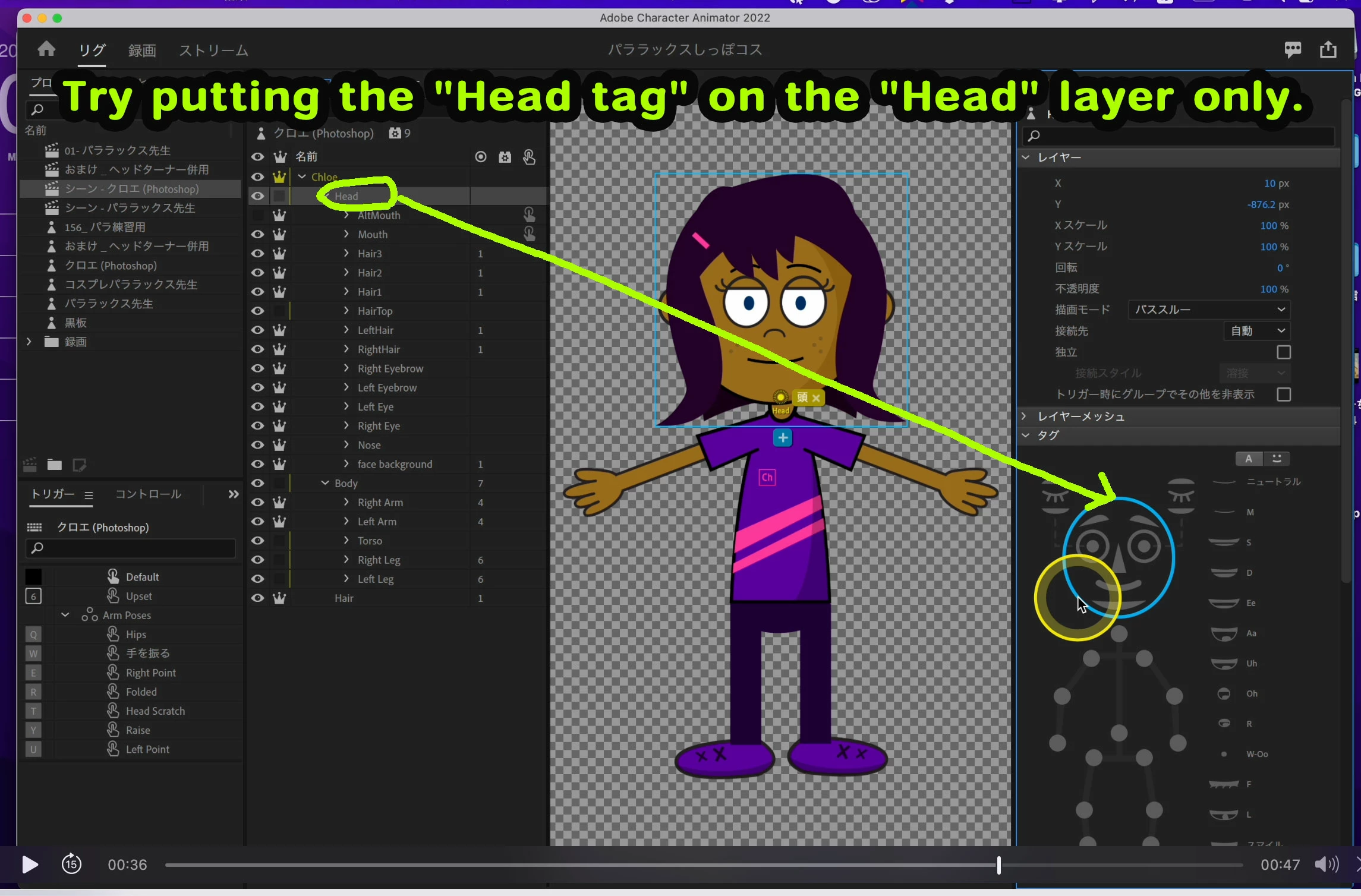Switch tags to visual face view
This screenshot has width=1361, height=896.
tap(1277, 459)
